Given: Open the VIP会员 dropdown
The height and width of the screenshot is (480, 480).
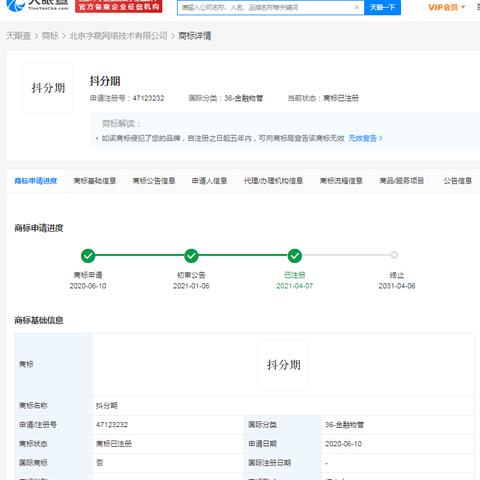Looking at the screenshot, I should tap(446, 7).
